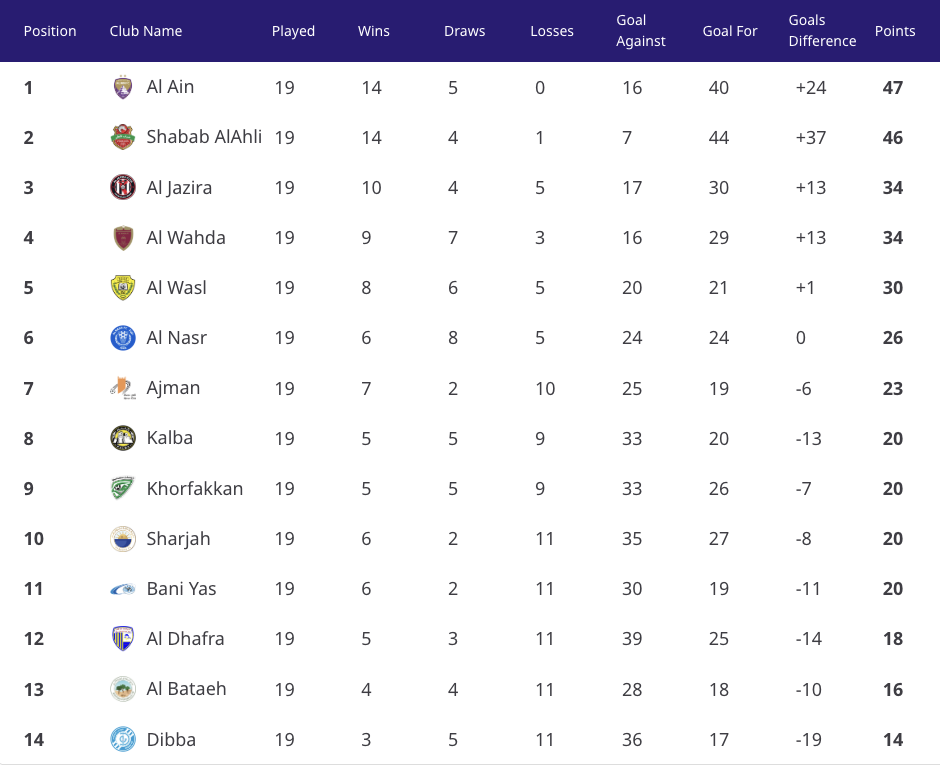Click the Ajman club logo
Viewport: 940px width, 766px height.
click(x=122, y=388)
